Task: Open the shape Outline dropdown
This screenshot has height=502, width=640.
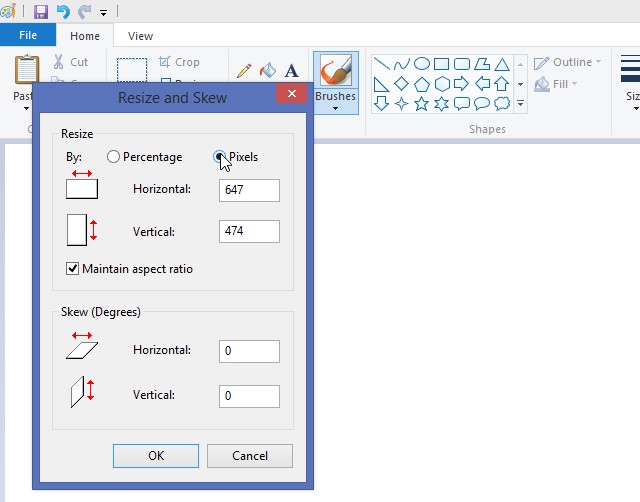Action: click(568, 62)
